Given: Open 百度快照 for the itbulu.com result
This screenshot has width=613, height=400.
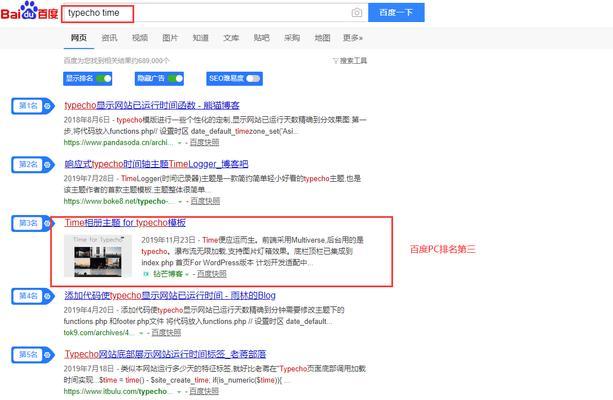Looking at the screenshot, I should click(204, 391).
